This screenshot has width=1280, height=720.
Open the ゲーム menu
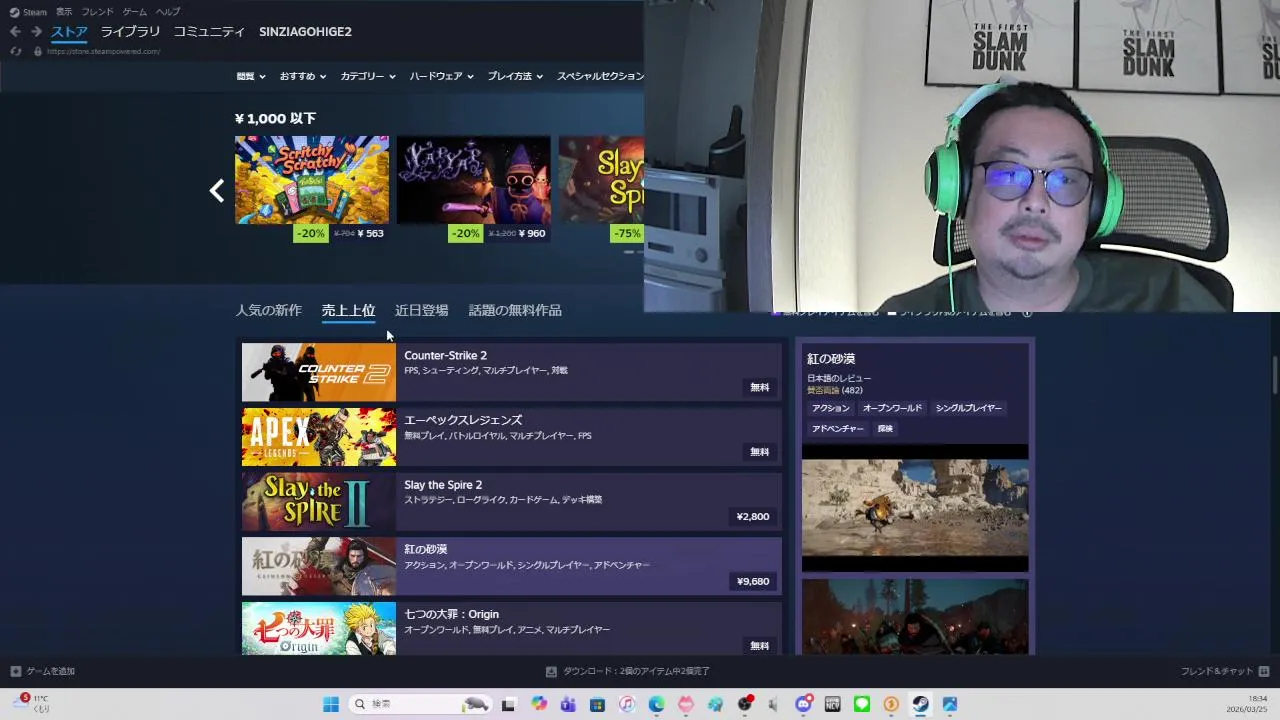point(135,12)
